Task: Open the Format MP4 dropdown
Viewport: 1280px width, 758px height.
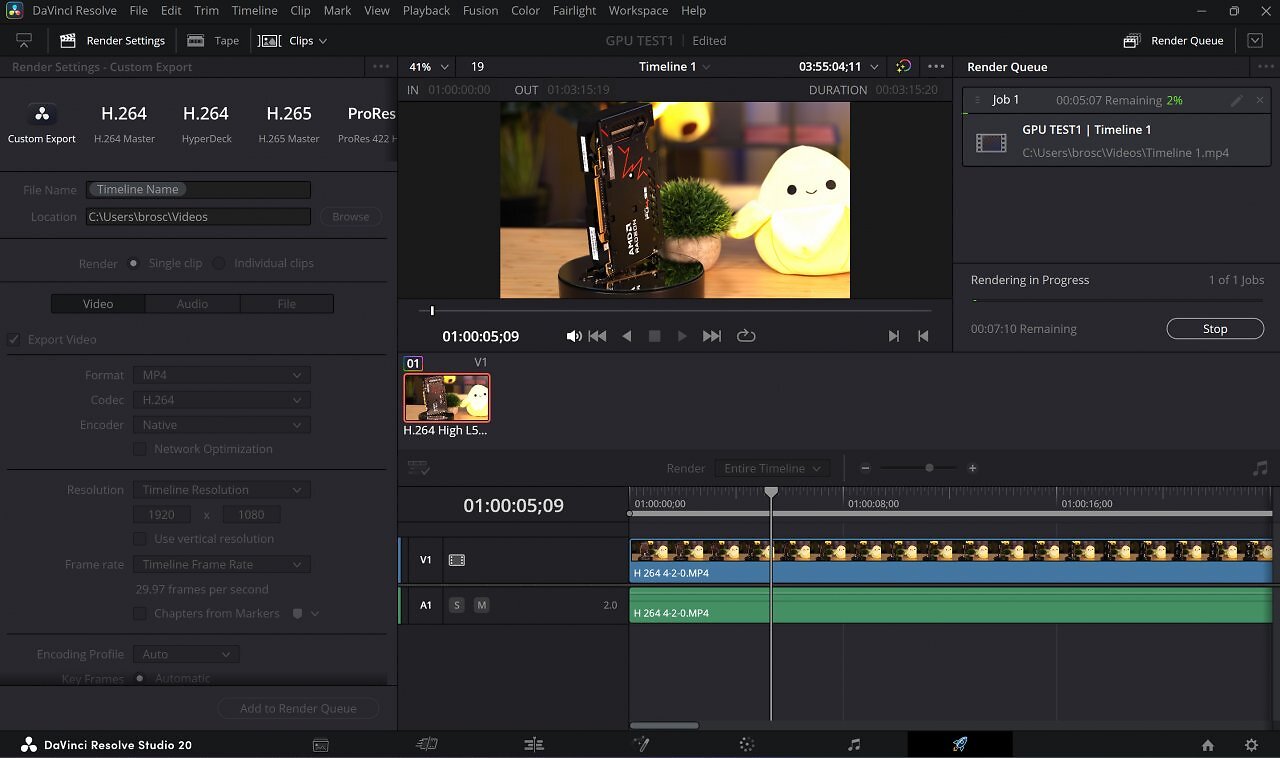Action: [x=221, y=375]
